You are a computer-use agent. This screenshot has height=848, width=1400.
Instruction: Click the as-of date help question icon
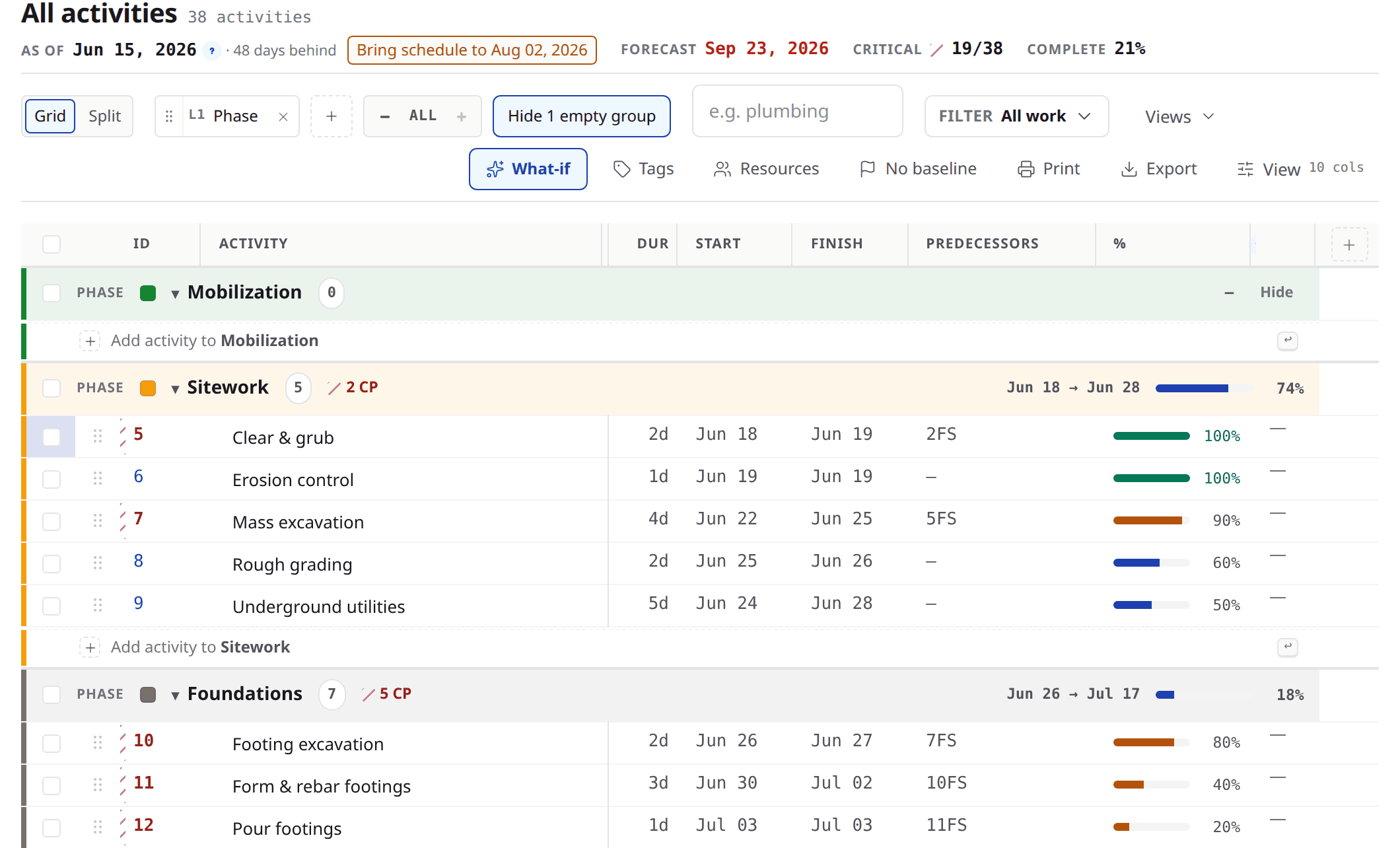(212, 51)
